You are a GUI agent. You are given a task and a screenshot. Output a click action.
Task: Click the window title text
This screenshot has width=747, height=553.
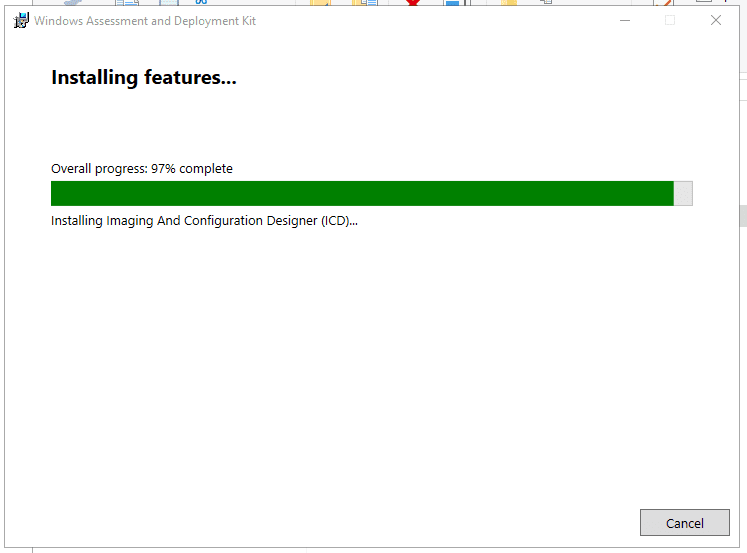[145, 21]
